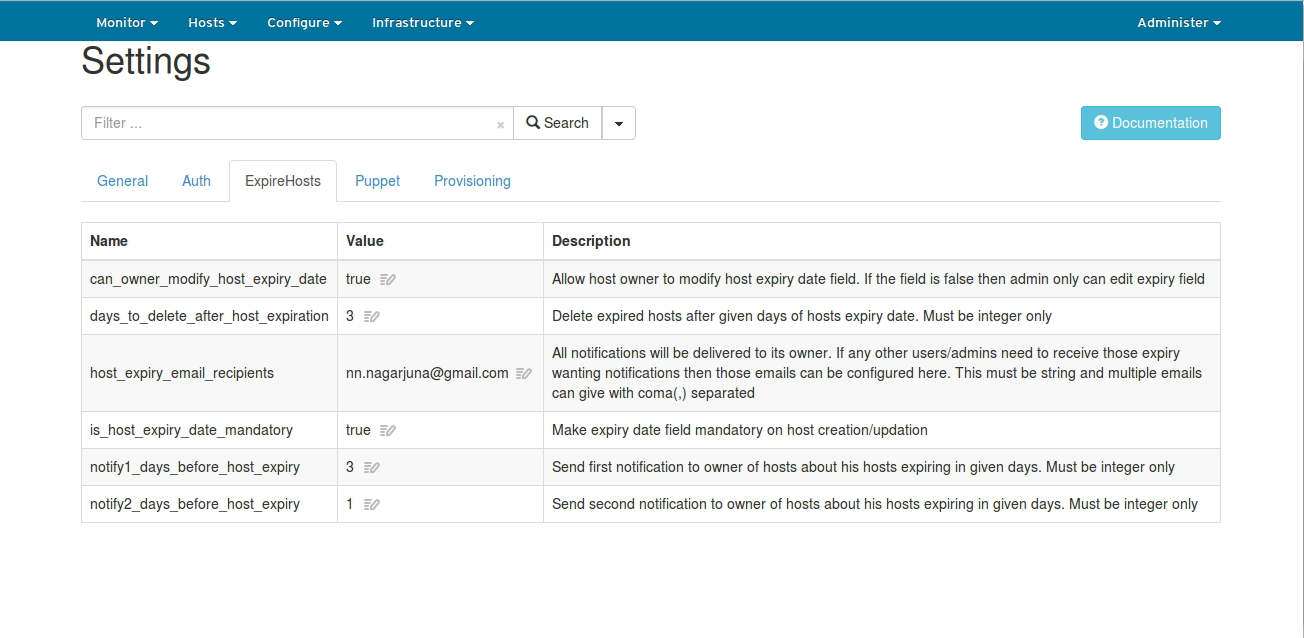
Task: Click the true value of can_owner_modify_host_expiry_date
Action: pyautogui.click(x=358, y=279)
